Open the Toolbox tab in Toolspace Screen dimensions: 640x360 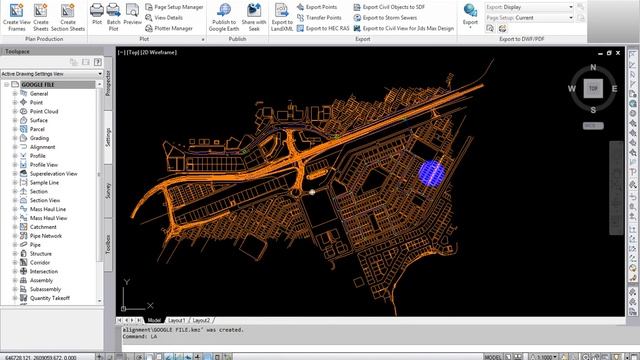coord(108,244)
